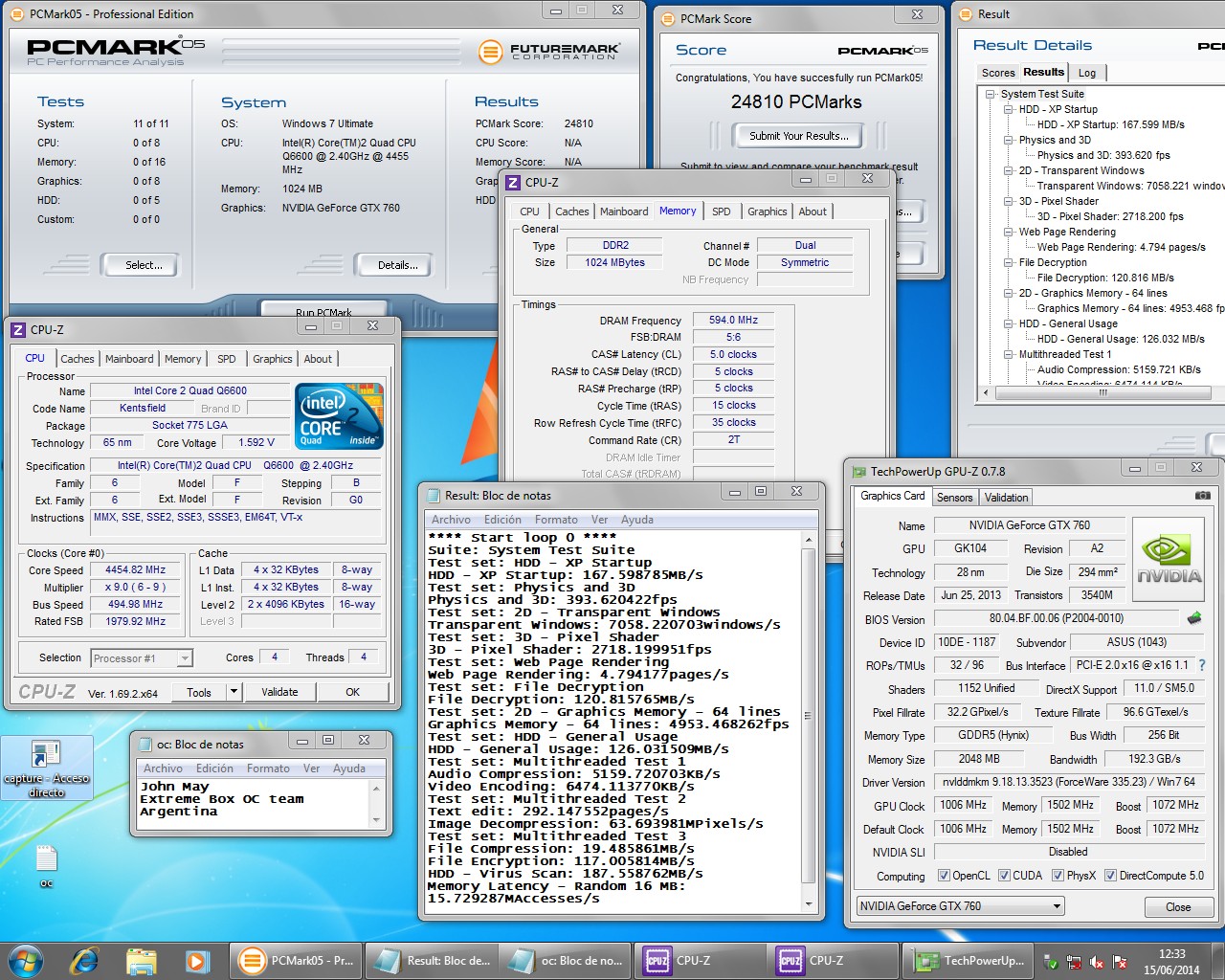Click the CPU-Z memory window title icon
Viewport: 1225px width, 980px height.
click(x=513, y=182)
